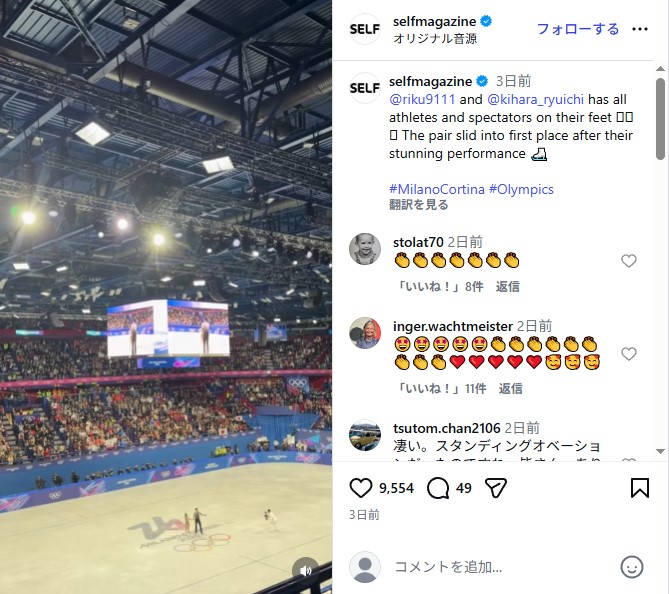Toggle video sound with speaker icon
Viewport: 669px width, 594px height.
(x=305, y=571)
